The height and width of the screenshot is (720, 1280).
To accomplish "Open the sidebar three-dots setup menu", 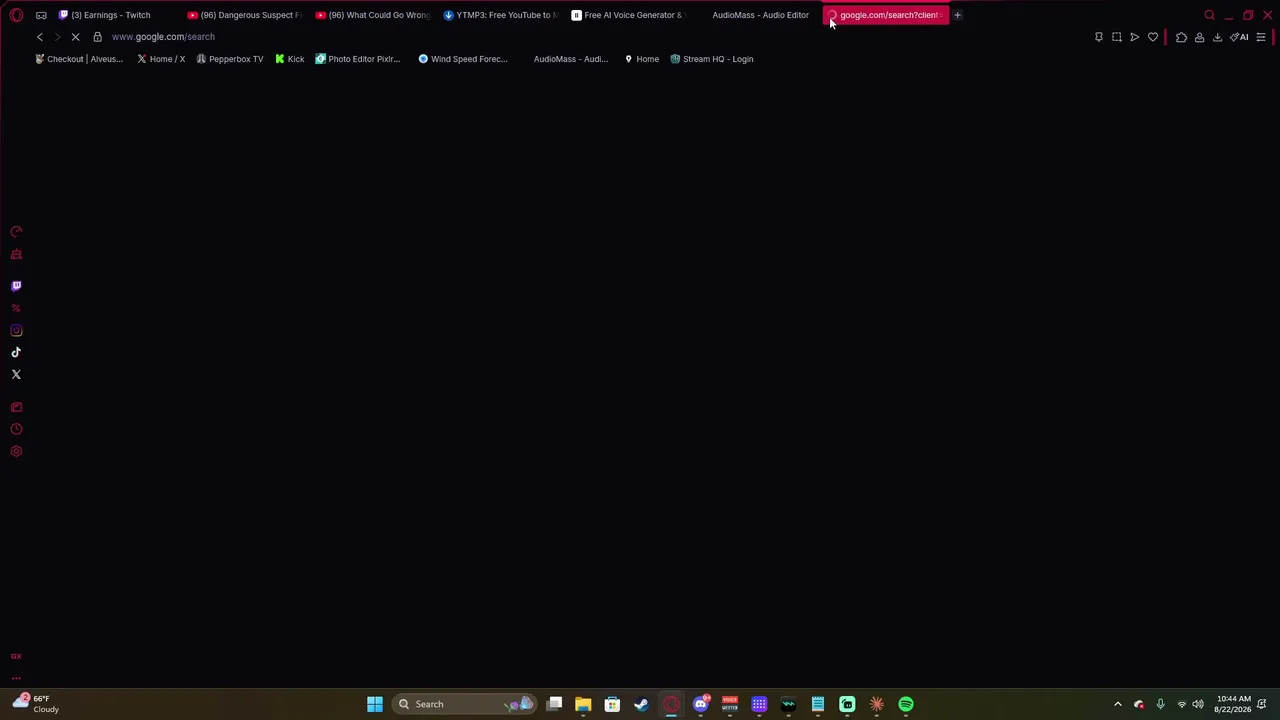I will click(x=16, y=677).
